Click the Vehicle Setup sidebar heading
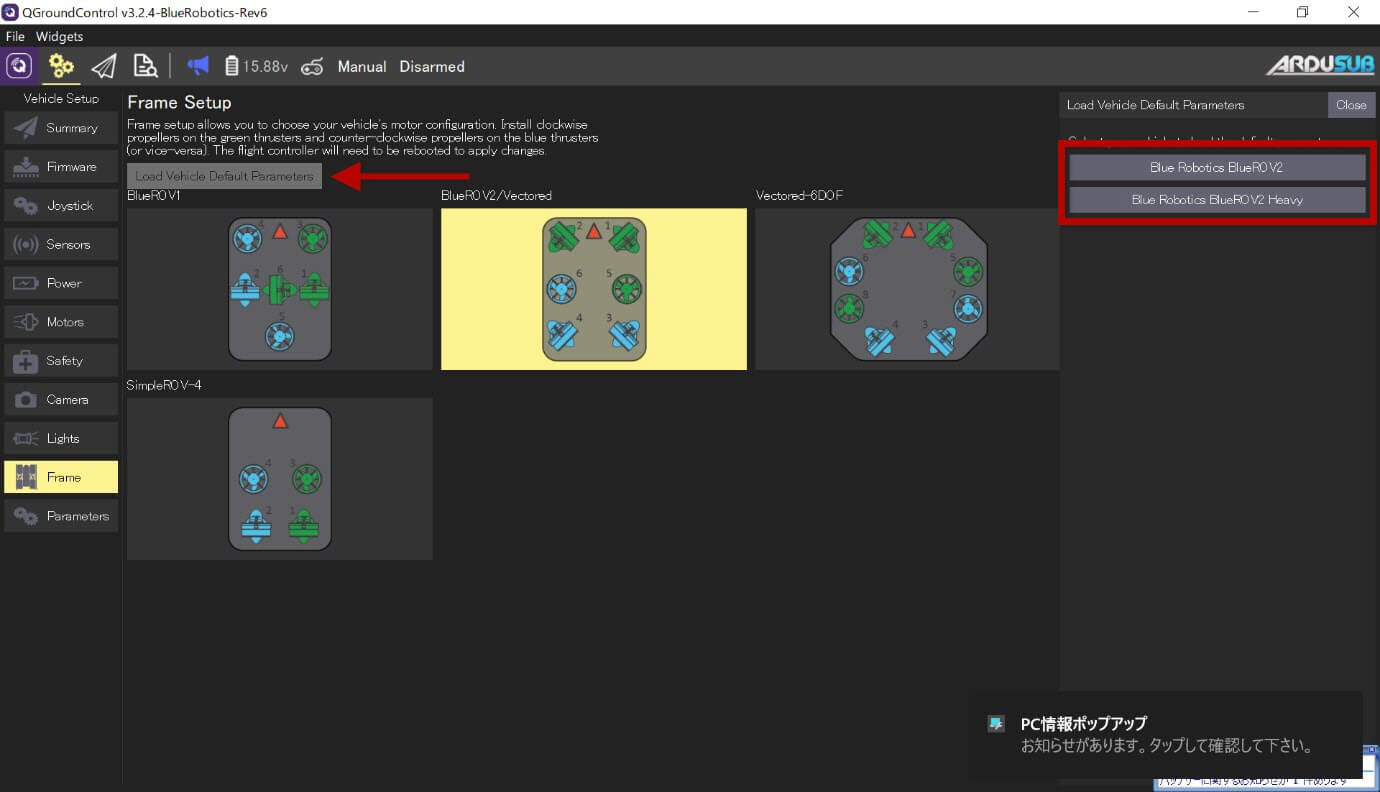The width and height of the screenshot is (1380, 792). [x=61, y=99]
